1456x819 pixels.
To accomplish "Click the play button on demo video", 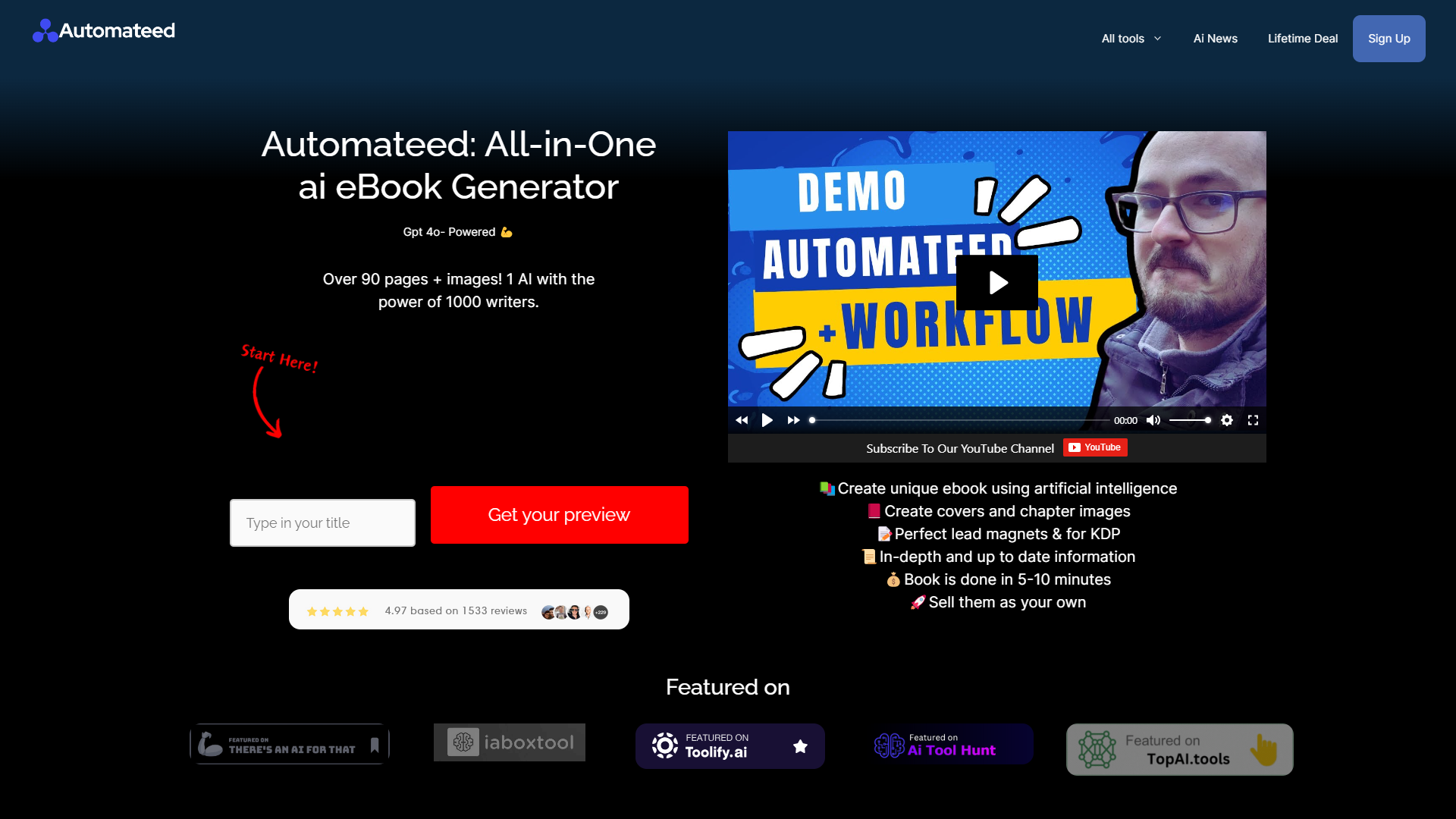I will click(997, 283).
